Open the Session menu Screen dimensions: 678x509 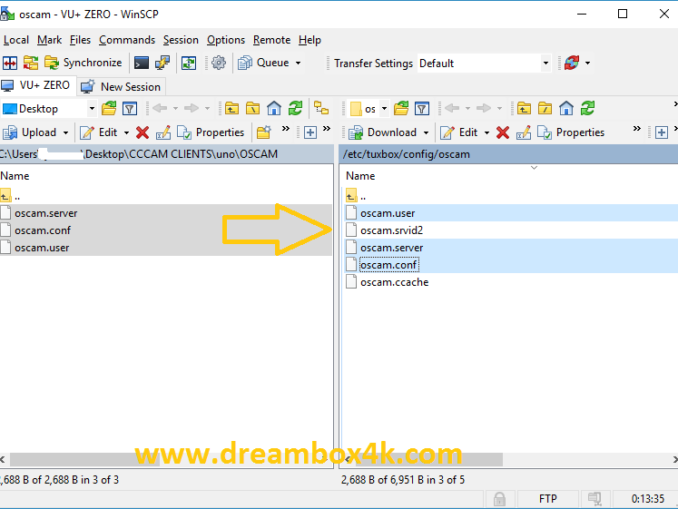point(181,40)
